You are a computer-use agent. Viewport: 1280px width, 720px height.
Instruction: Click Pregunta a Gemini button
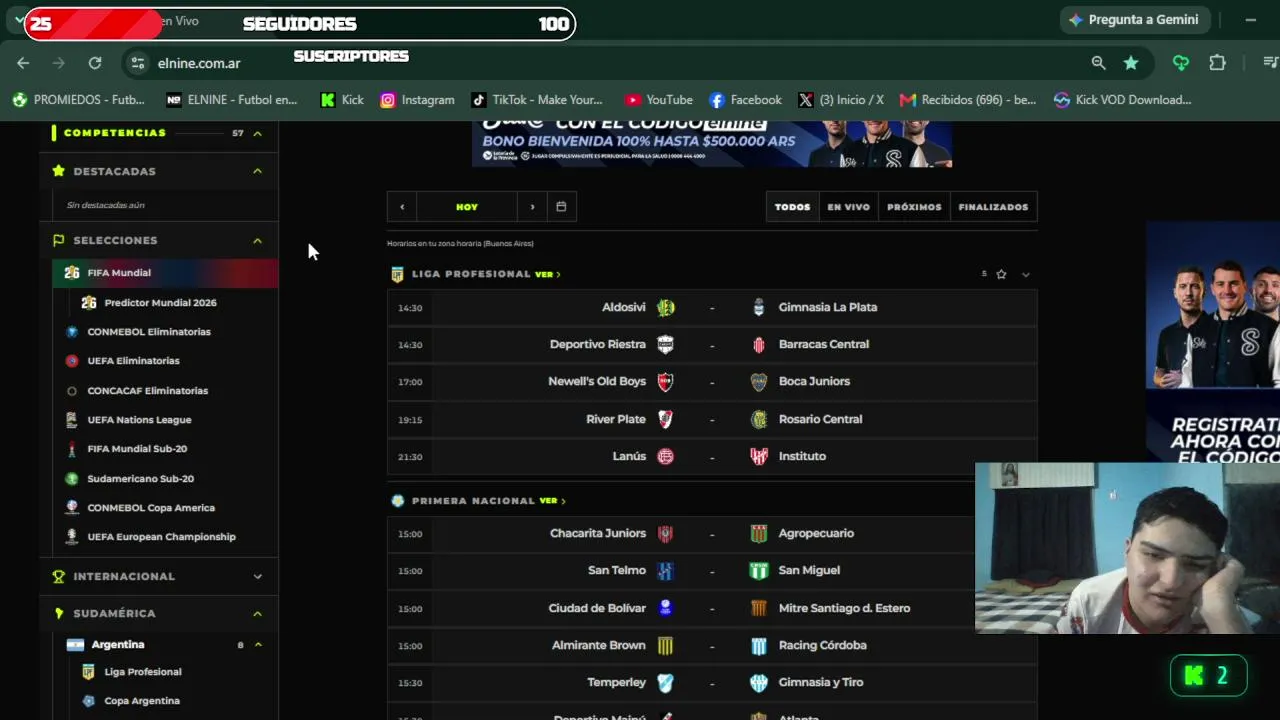pyautogui.click(x=1135, y=20)
